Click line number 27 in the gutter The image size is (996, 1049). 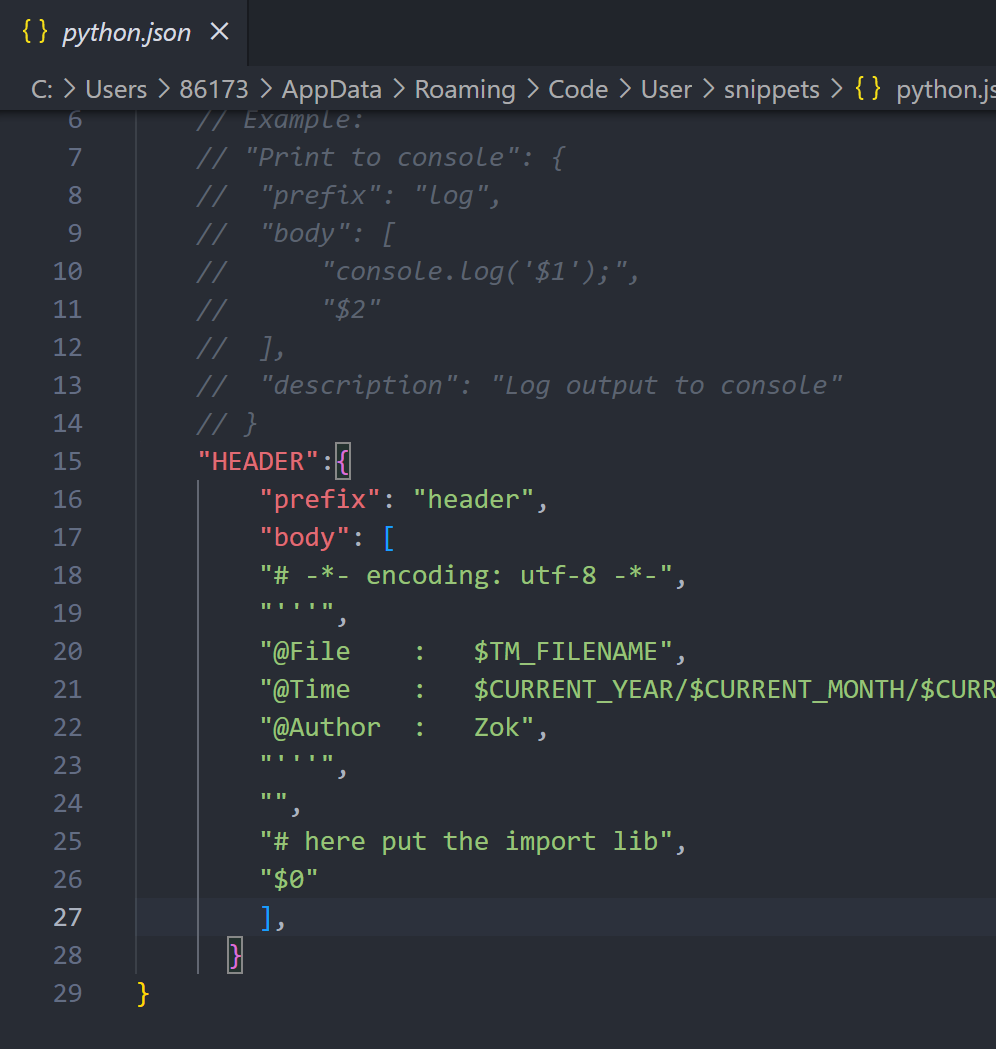[x=68, y=917]
